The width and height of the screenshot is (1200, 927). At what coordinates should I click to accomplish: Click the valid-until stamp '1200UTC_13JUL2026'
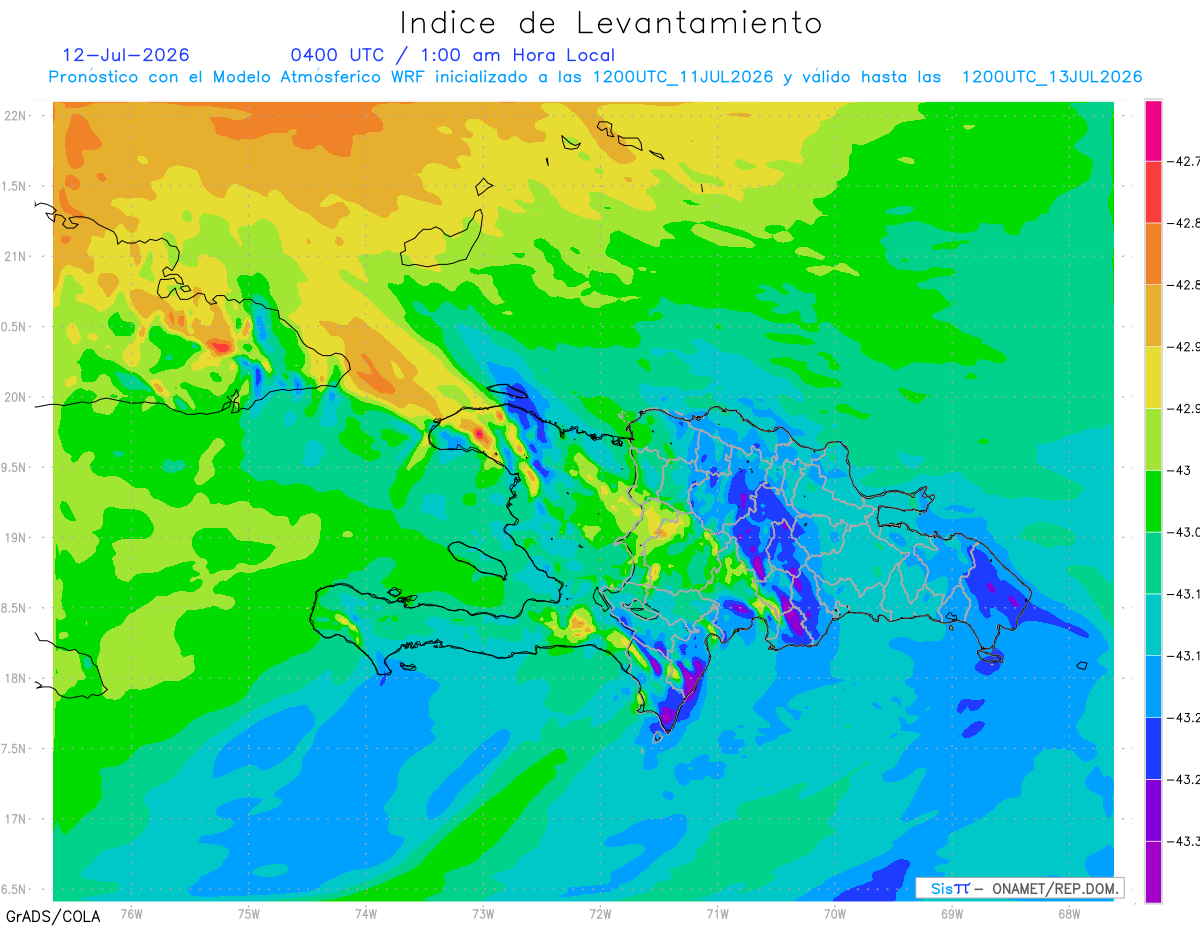pos(1052,78)
